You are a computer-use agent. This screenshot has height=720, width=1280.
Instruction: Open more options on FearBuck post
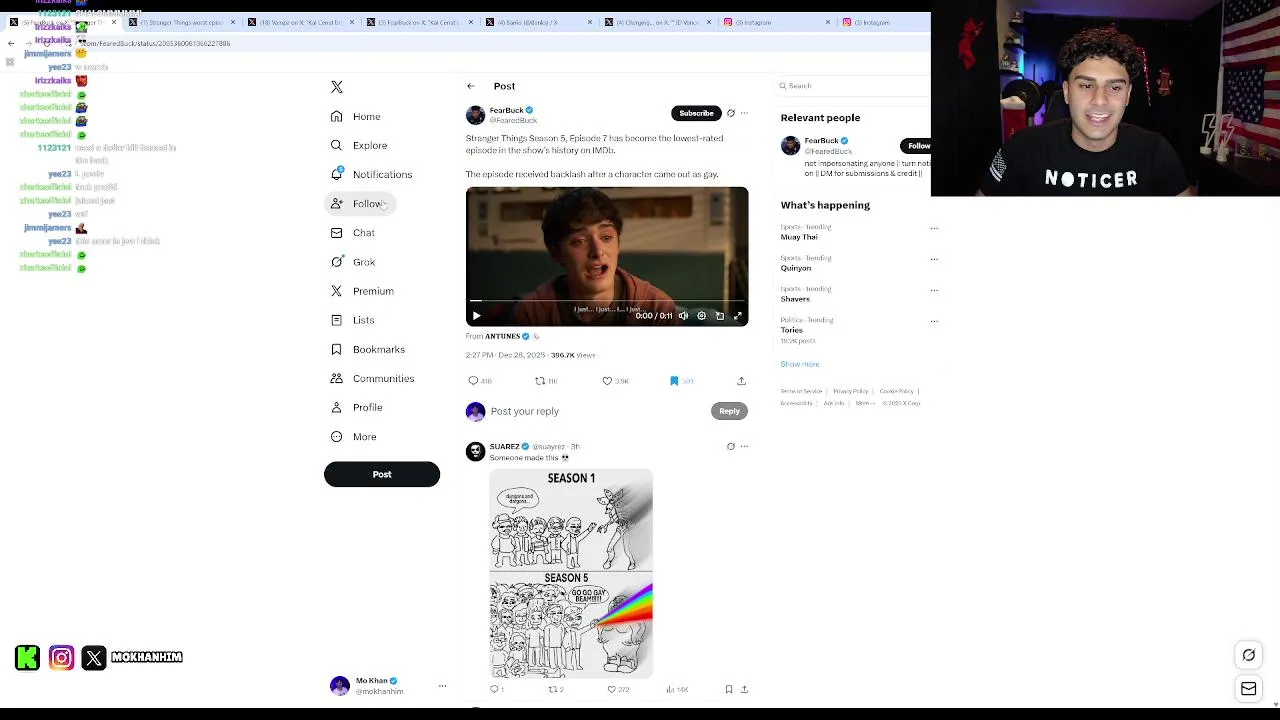pyautogui.click(x=744, y=113)
